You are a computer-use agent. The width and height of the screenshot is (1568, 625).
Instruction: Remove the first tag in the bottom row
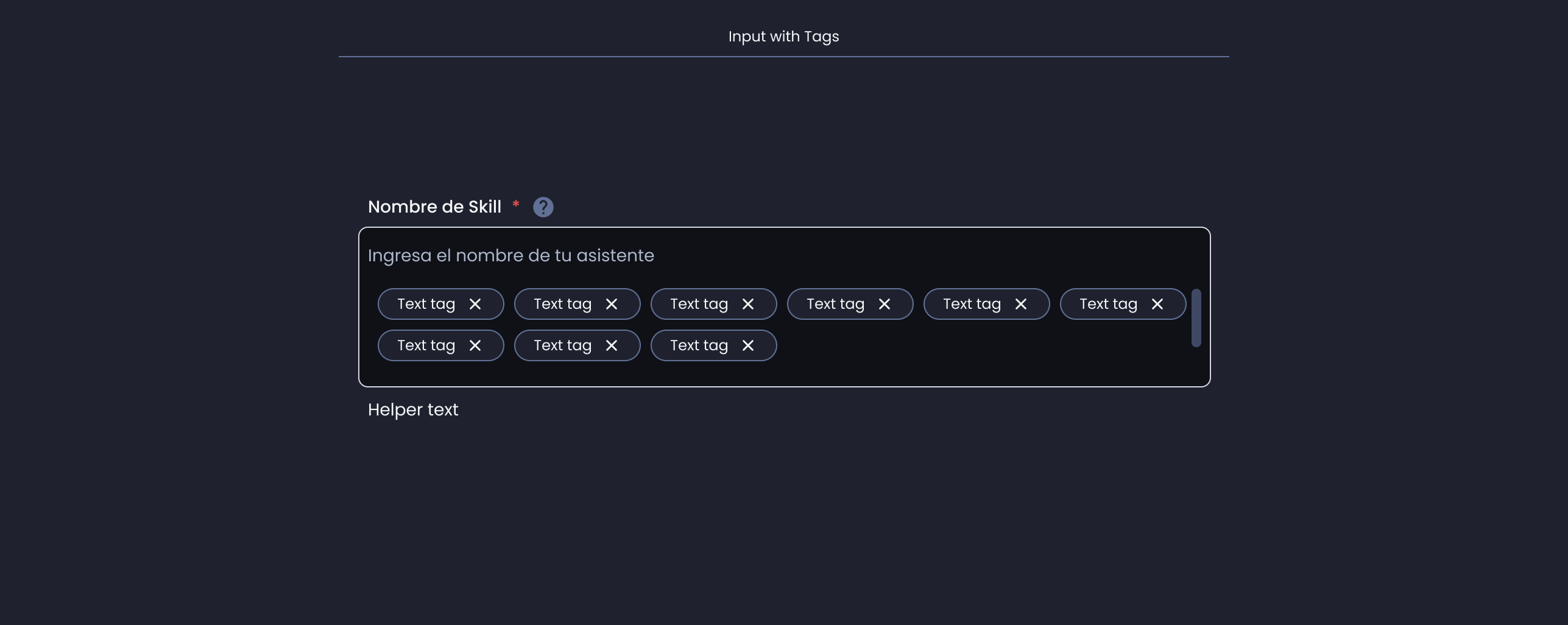click(x=475, y=345)
